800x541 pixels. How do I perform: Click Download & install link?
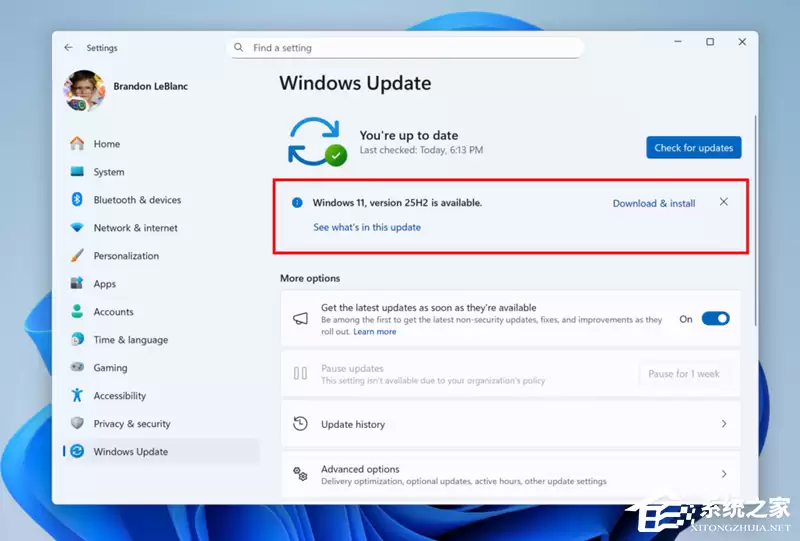tap(654, 203)
